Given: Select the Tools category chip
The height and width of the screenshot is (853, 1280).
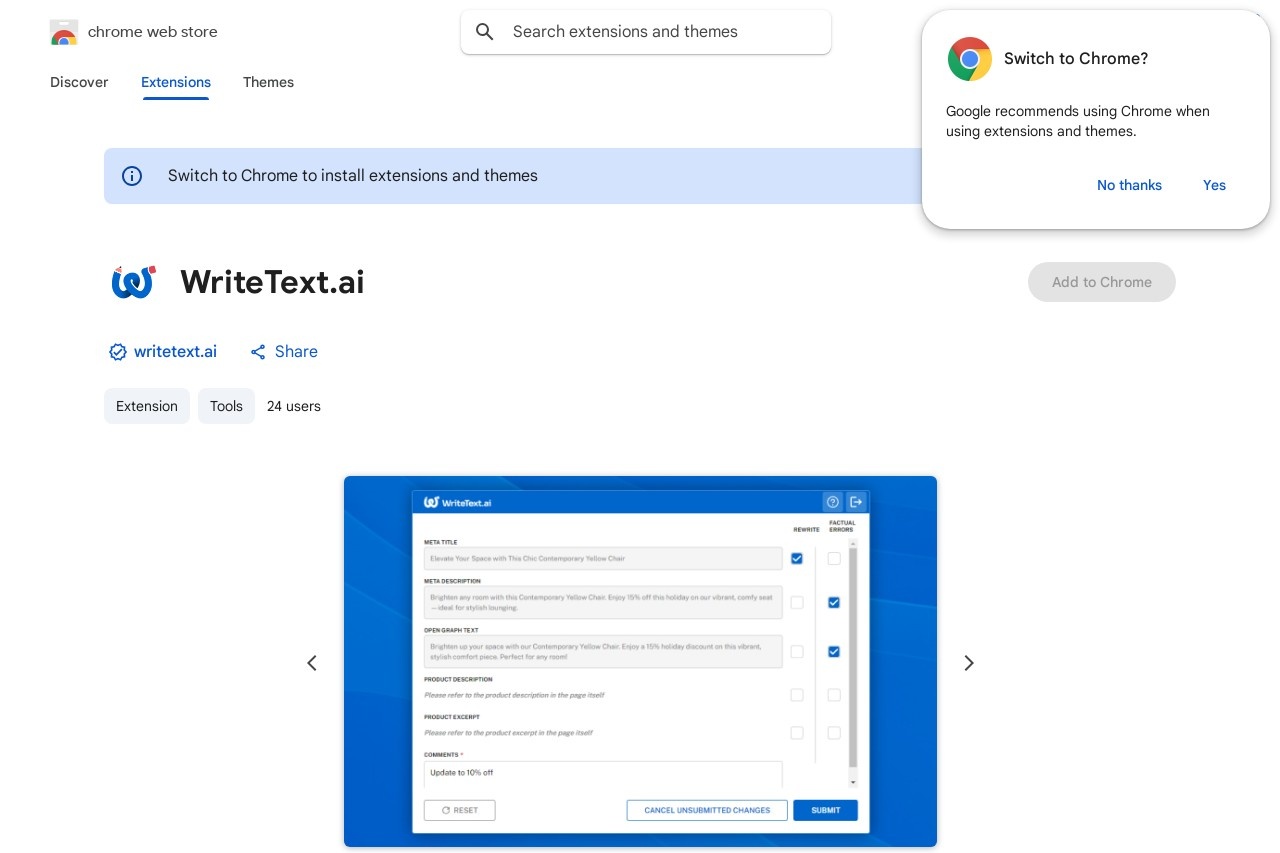Looking at the screenshot, I should click(x=226, y=406).
